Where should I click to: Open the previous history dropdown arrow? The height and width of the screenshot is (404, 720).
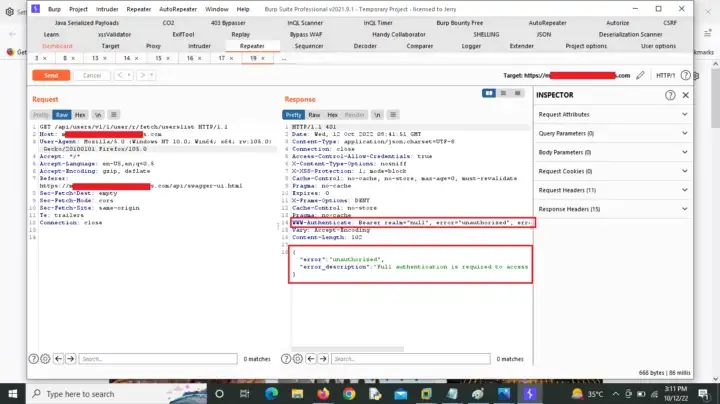tap(129, 75)
